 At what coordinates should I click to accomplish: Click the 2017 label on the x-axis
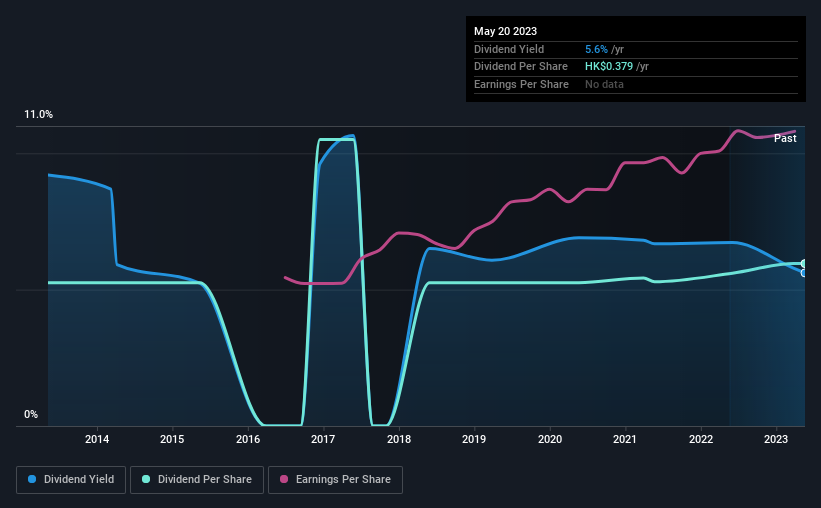[323, 439]
